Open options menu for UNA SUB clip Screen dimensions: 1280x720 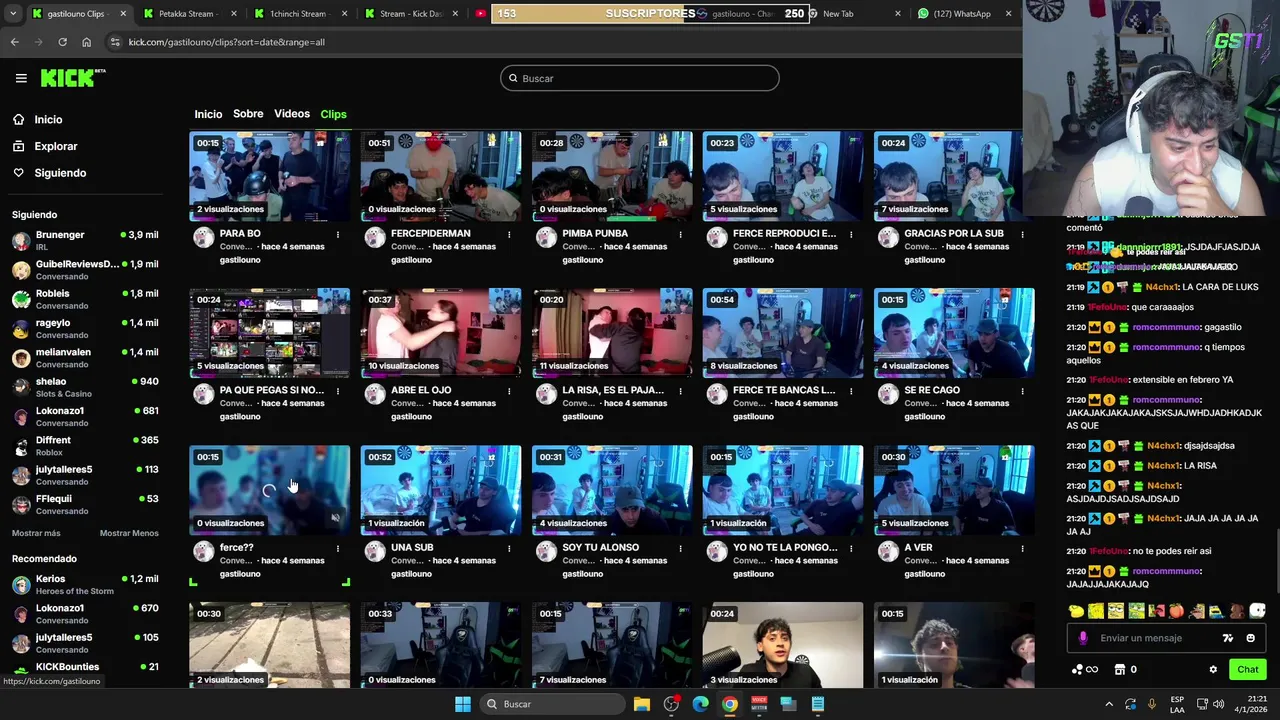509,549
